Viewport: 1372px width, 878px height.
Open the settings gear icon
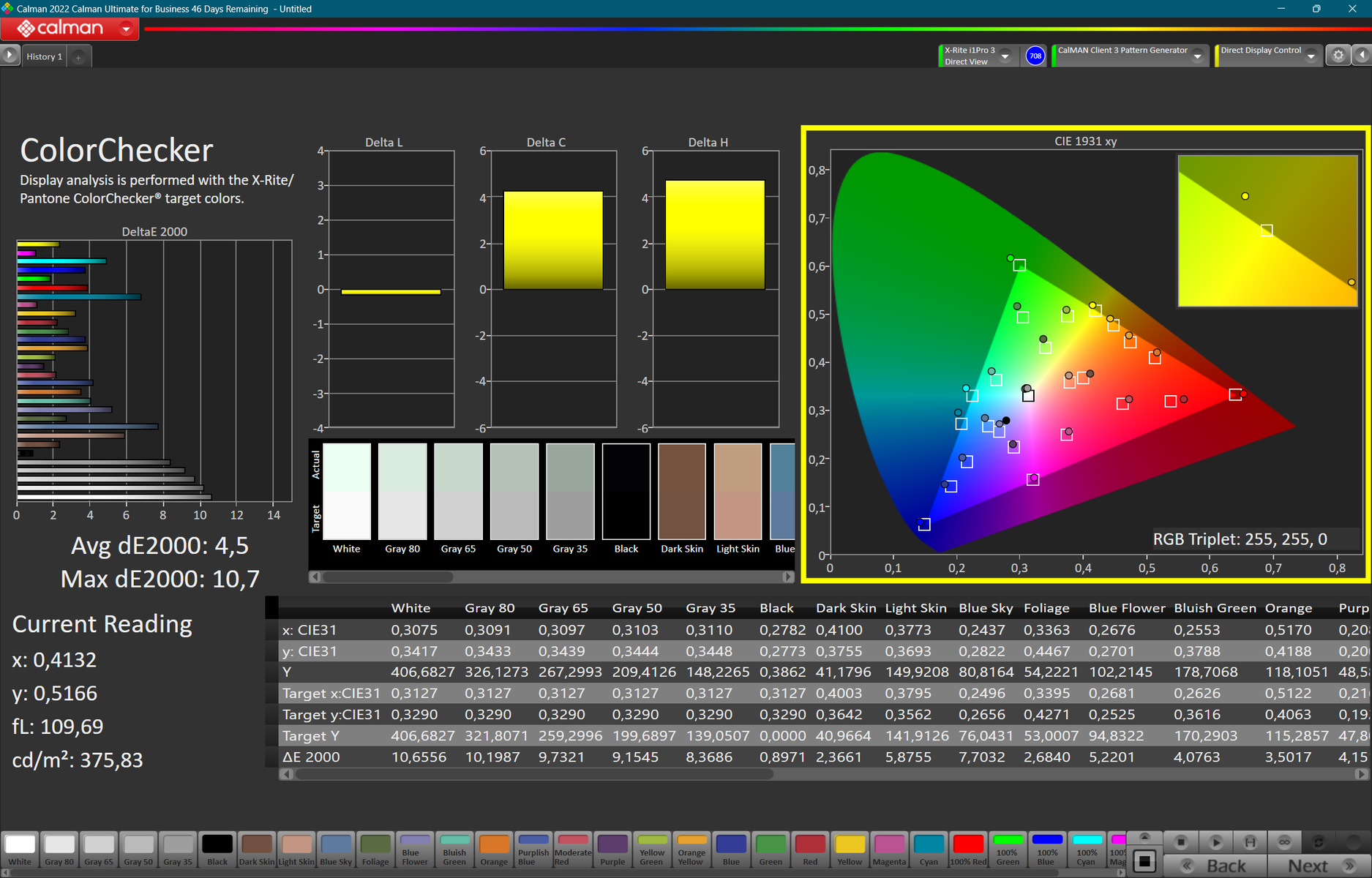tap(1338, 56)
